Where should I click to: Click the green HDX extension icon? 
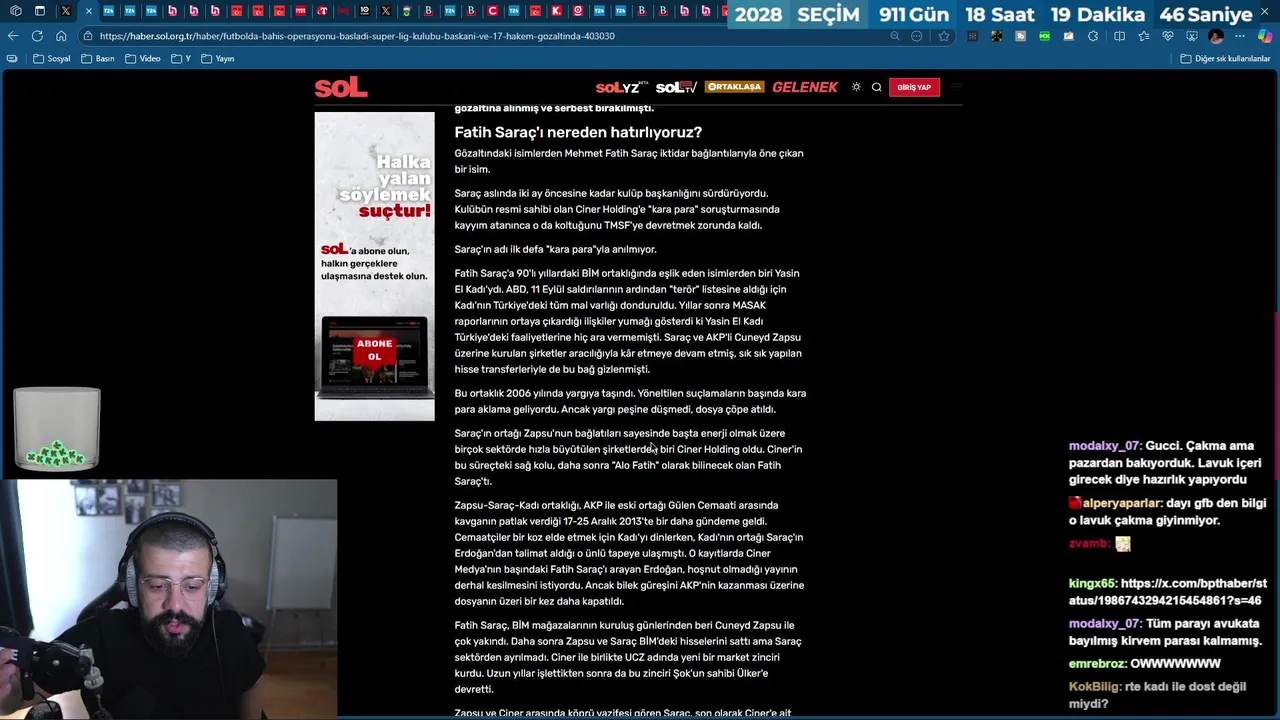coord(1044,36)
